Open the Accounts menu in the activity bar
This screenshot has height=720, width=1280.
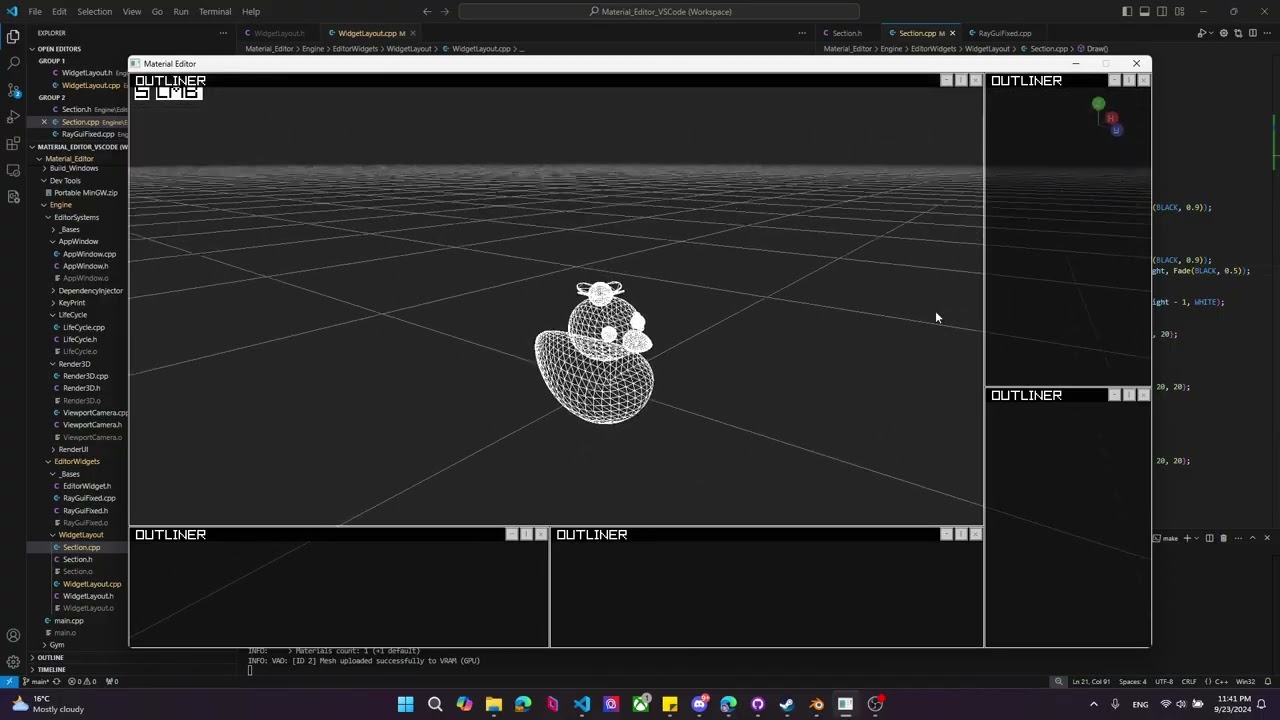tap(13, 635)
